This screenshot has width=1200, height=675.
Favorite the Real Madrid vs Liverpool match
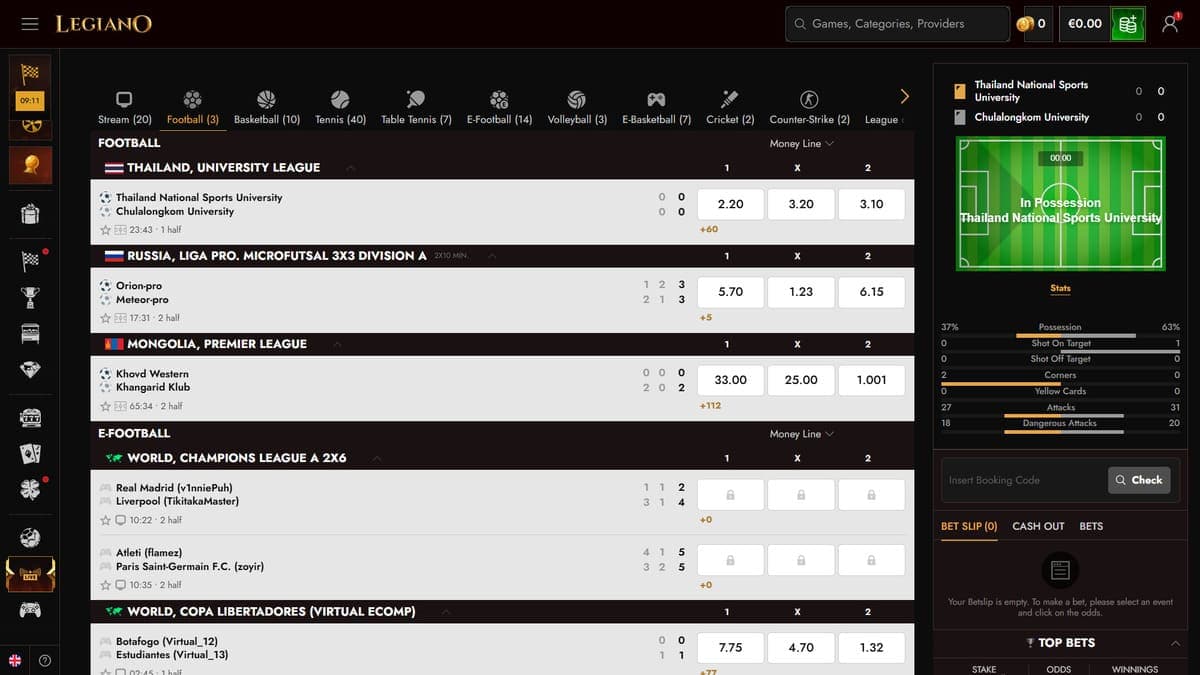coord(106,520)
